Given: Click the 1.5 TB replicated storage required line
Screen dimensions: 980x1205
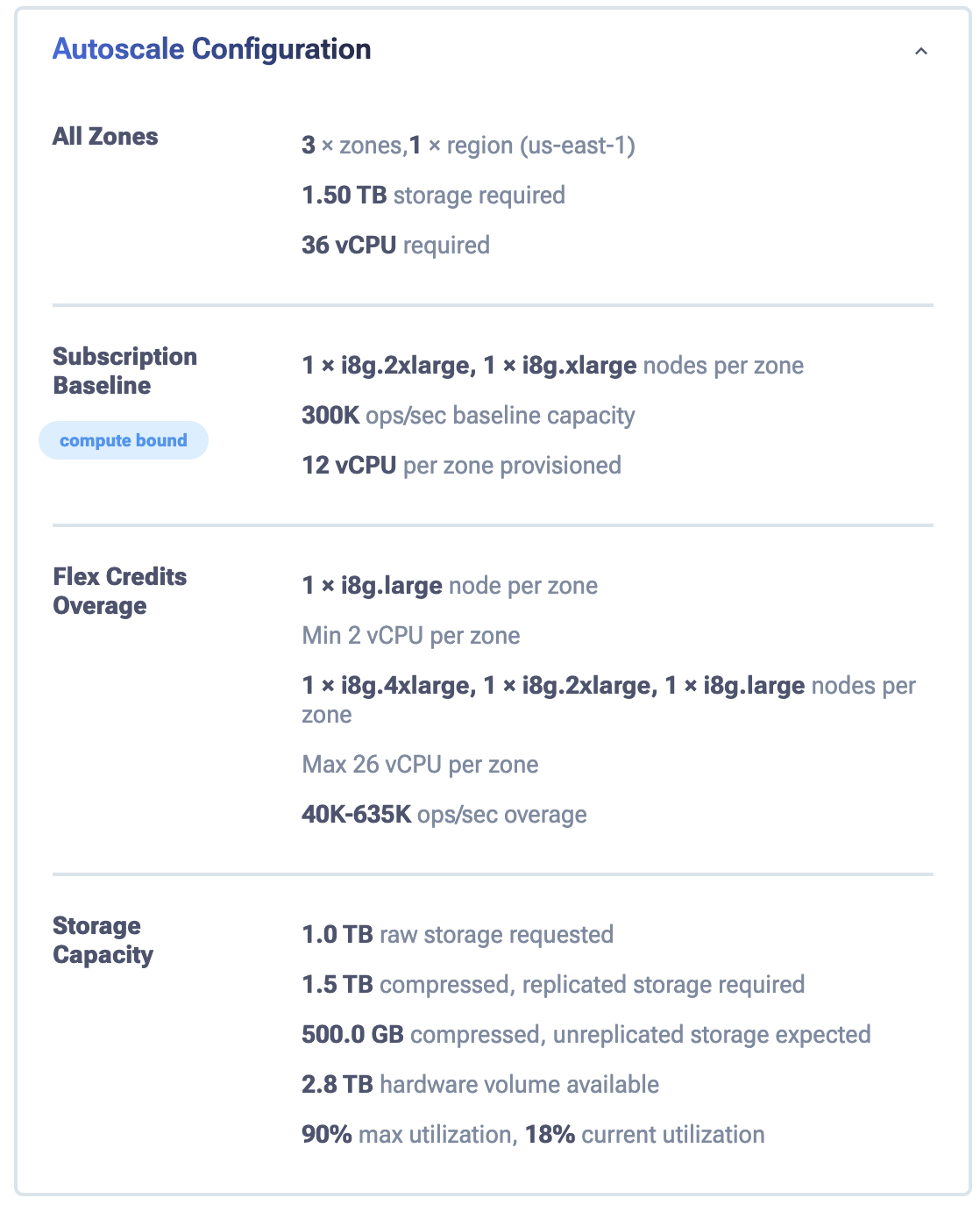Looking at the screenshot, I should [552, 985].
